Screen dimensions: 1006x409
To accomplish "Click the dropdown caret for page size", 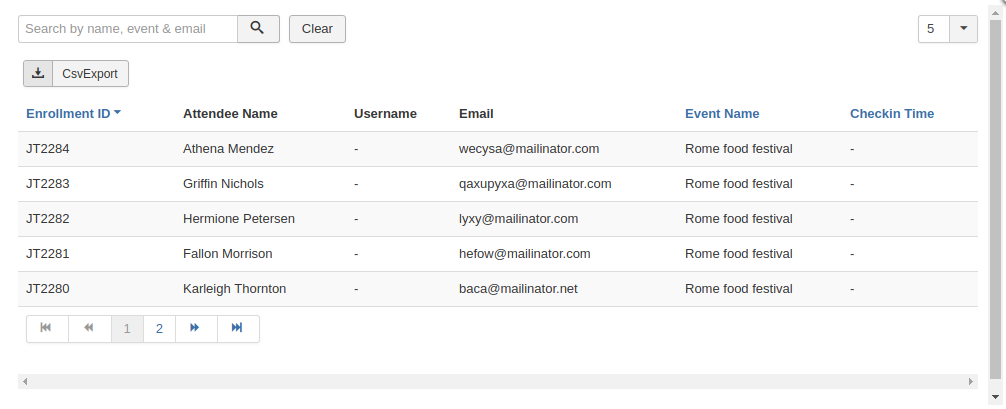I will (963, 29).
